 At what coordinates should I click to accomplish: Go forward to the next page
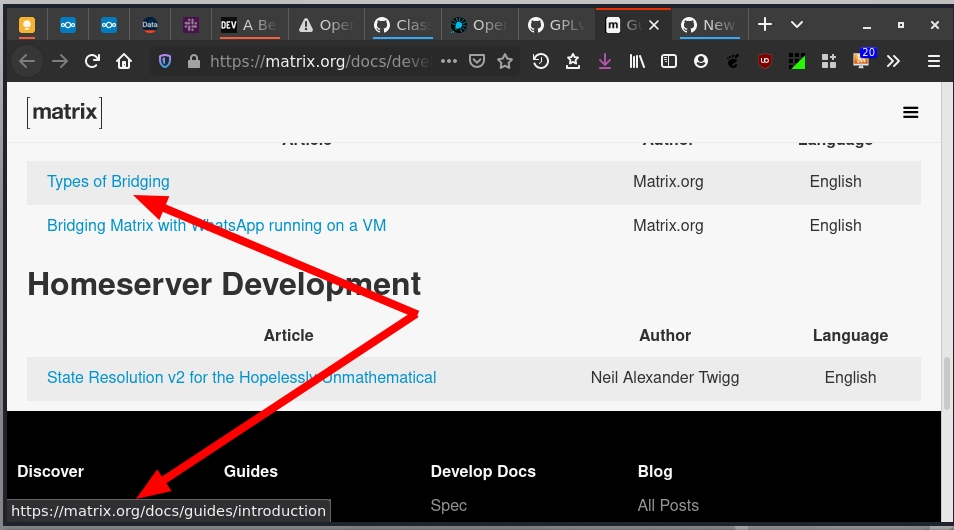(60, 61)
